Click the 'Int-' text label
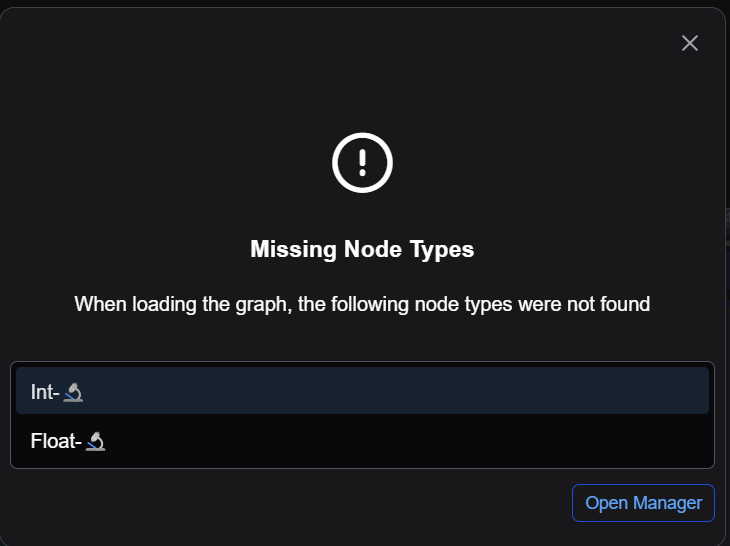The height and width of the screenshot is (546, 730). coord(44,393)
